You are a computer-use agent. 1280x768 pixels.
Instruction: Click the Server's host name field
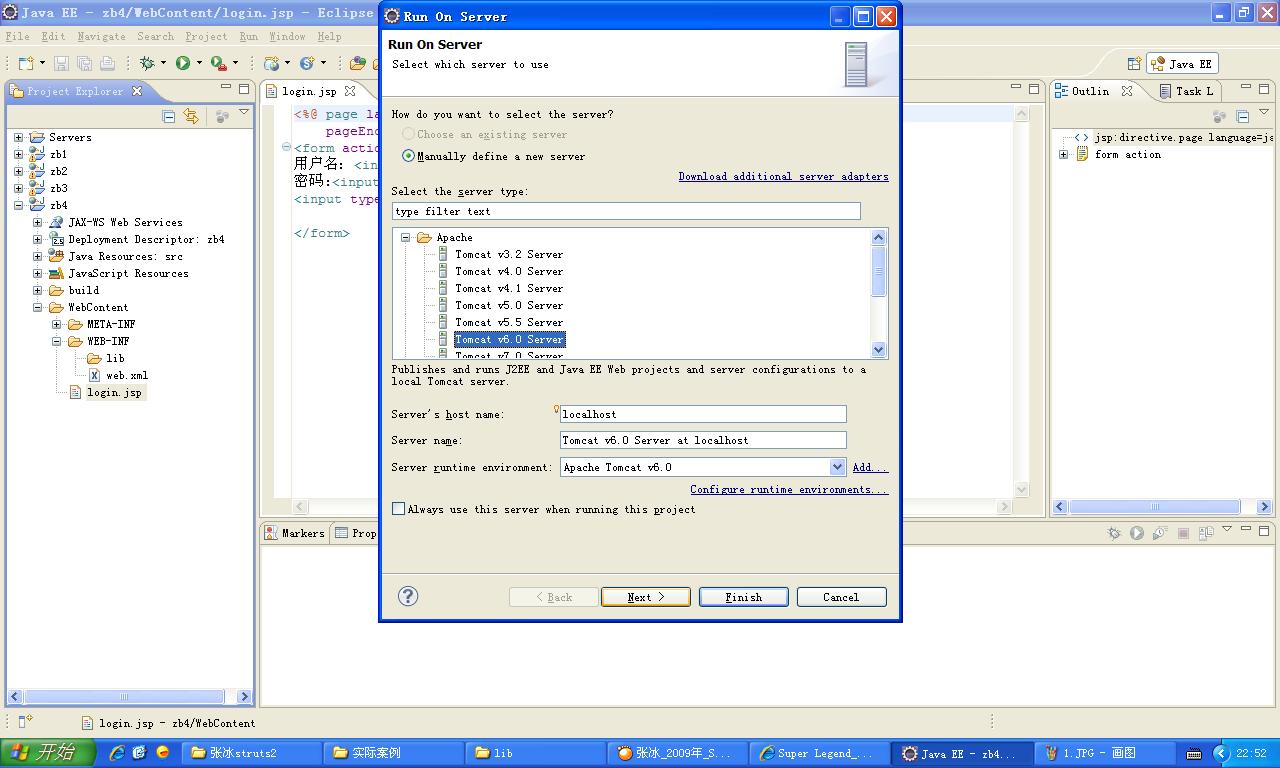tap(703, 414)
